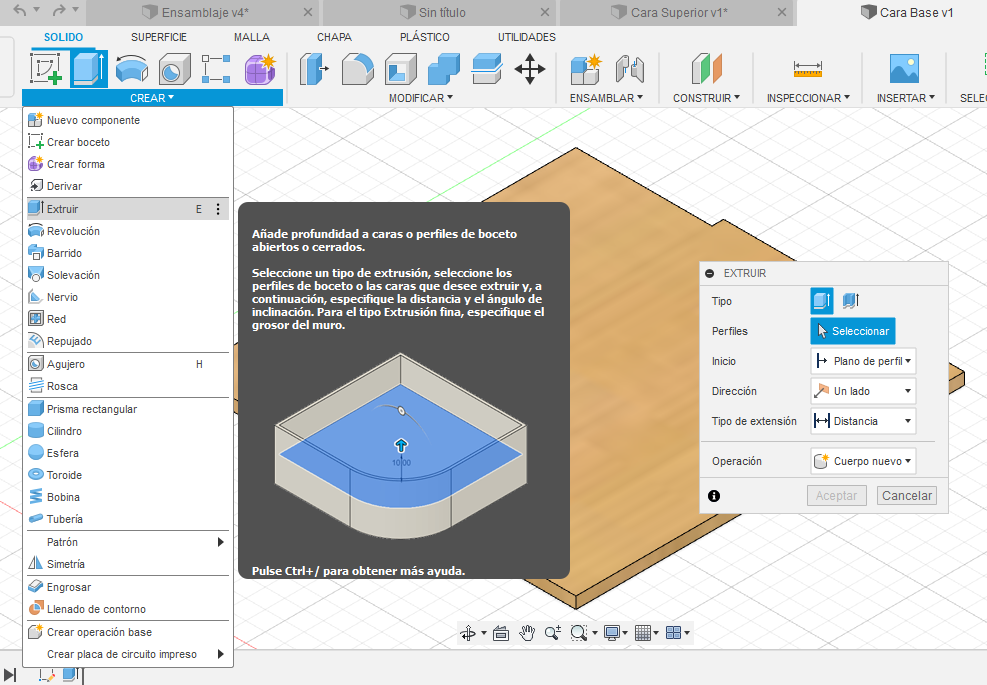Select the Measure ruler icon

tap(808, 69)
